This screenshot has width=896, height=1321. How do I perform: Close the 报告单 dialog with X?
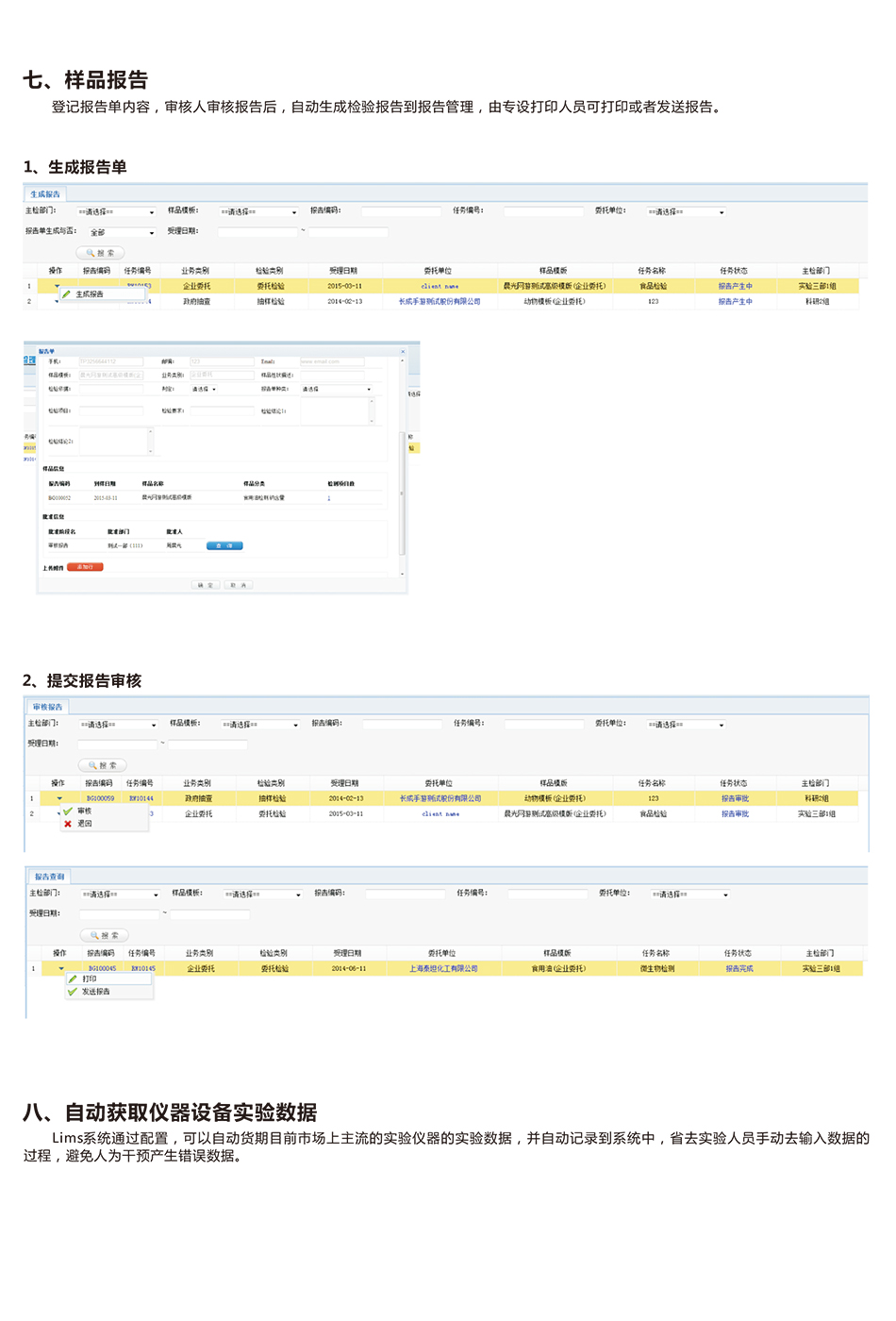point(403,351)
